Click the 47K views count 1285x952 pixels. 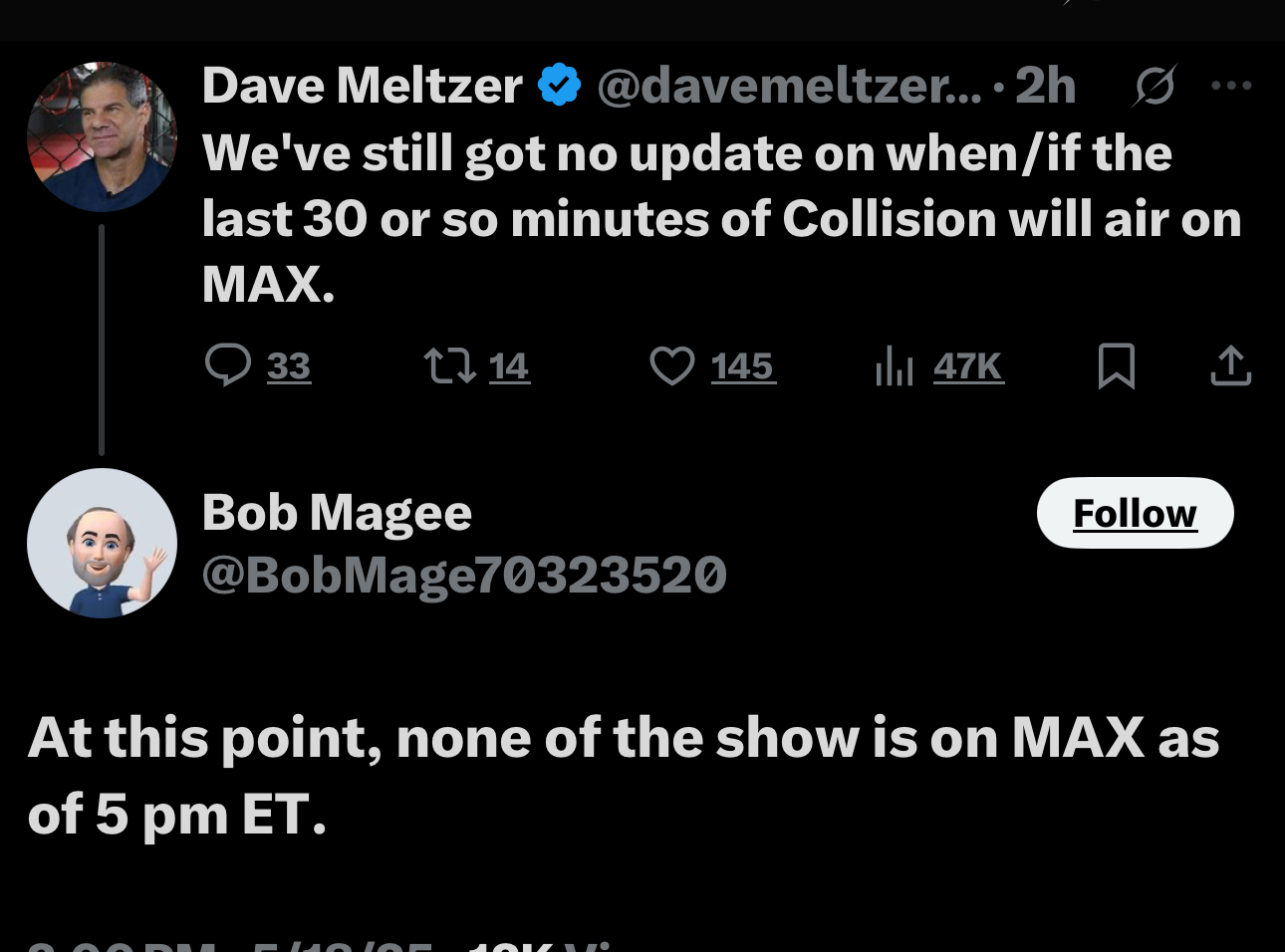click(x=967, y=366)
